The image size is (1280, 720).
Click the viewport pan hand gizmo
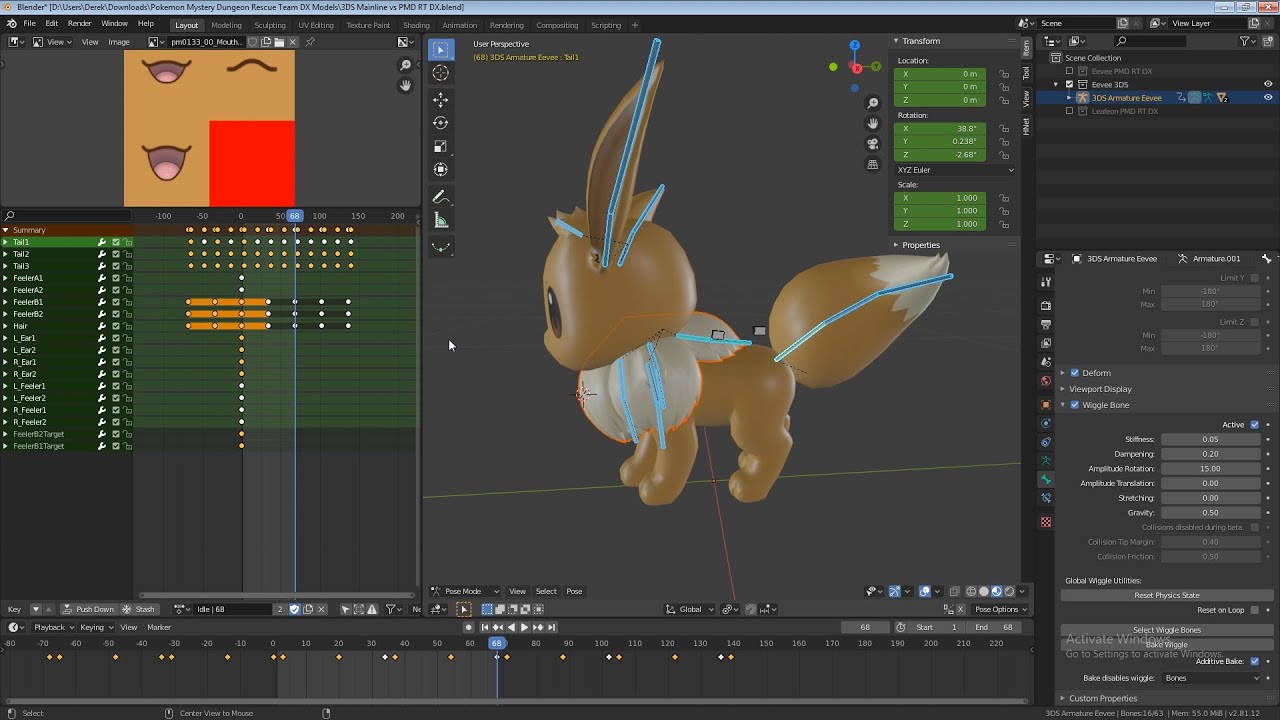pyautogui.click(x=873, y=123)
